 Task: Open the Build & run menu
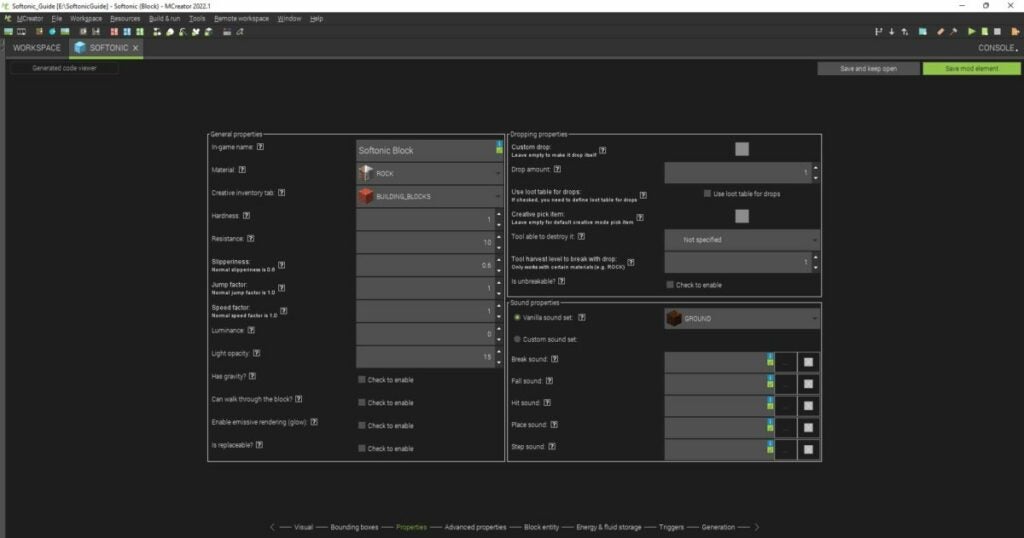click(165, 18)
